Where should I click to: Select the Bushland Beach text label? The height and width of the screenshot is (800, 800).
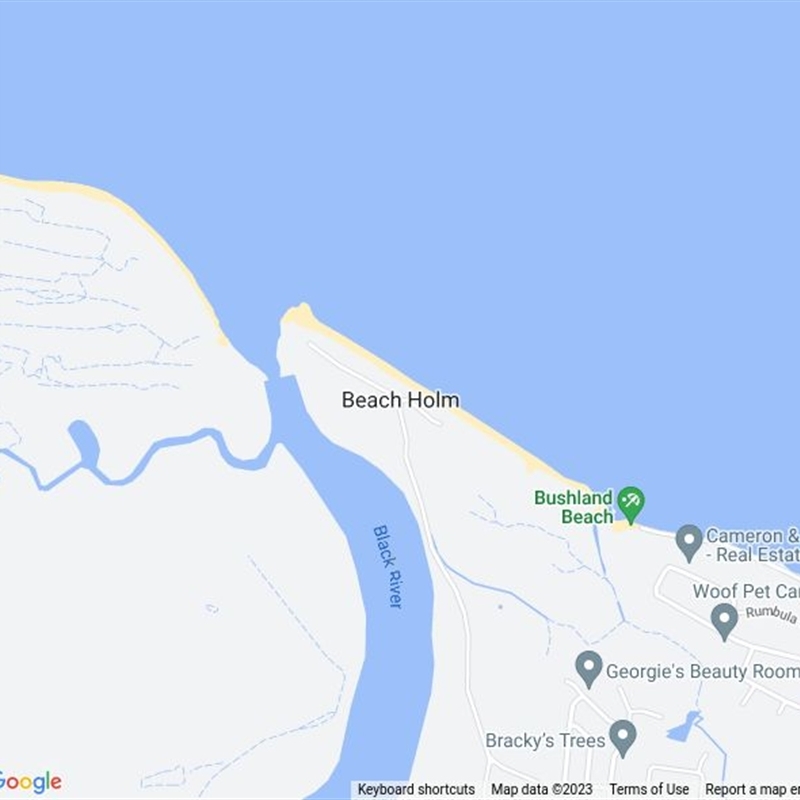click(x=573, y=507)
